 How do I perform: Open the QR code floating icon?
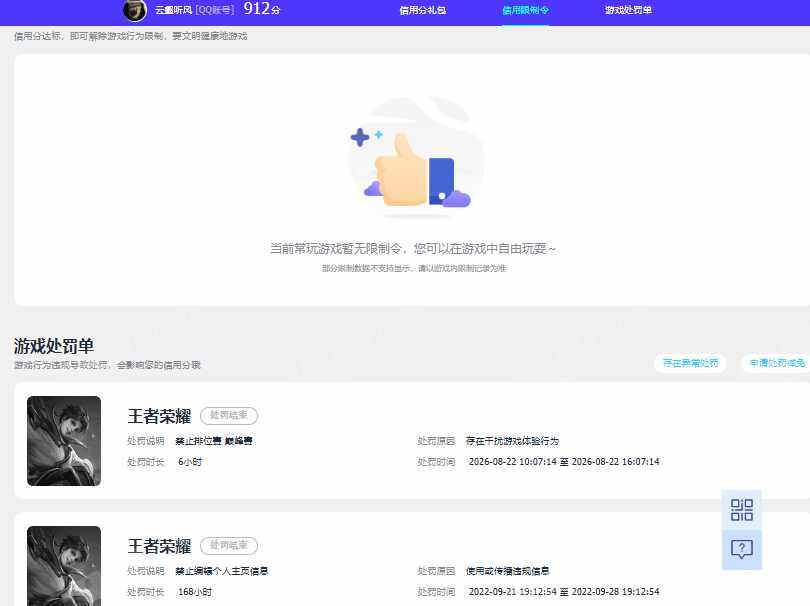click(x=742, y=509)
